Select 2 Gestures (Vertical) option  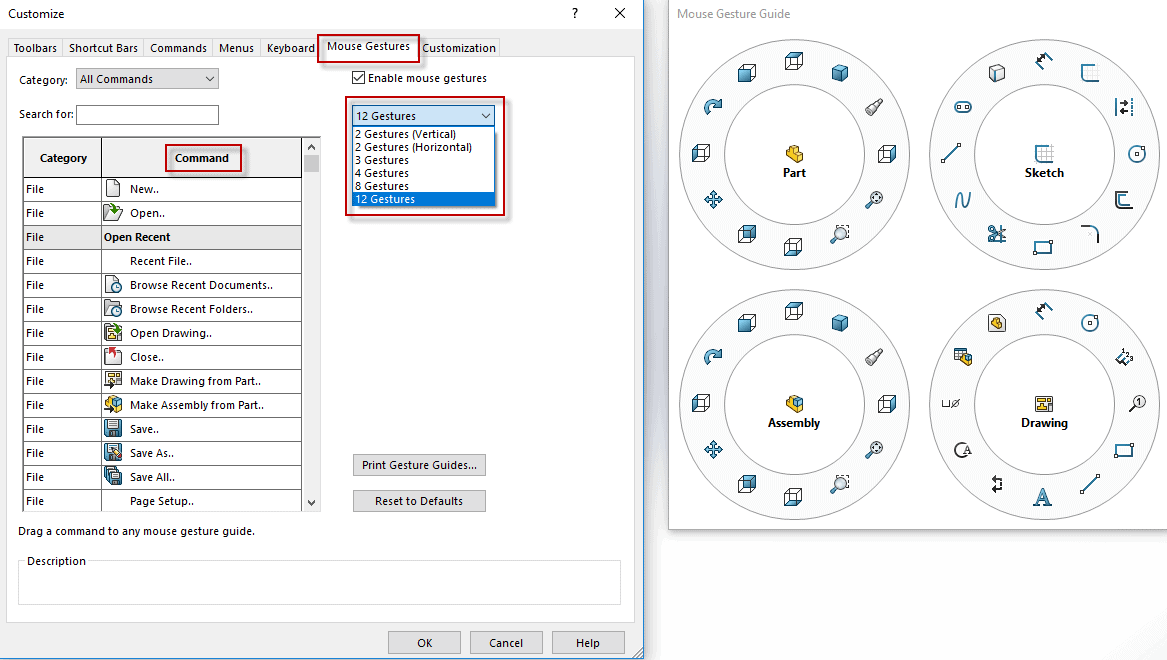point(405,134)
